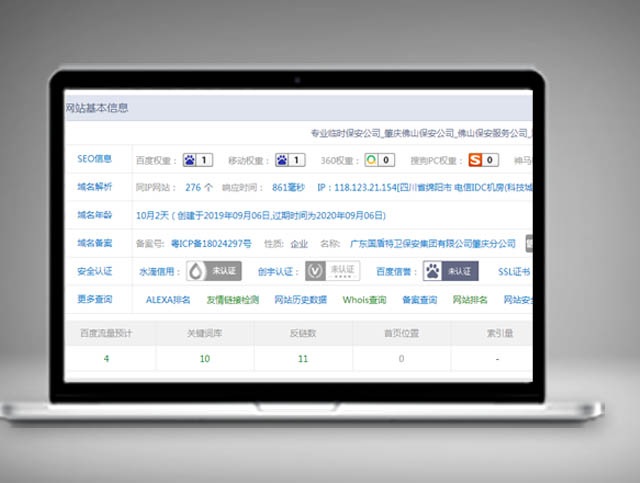Click the 百度信誉 unverified badge
Screen dimensions: 640x483
[450, 271]
